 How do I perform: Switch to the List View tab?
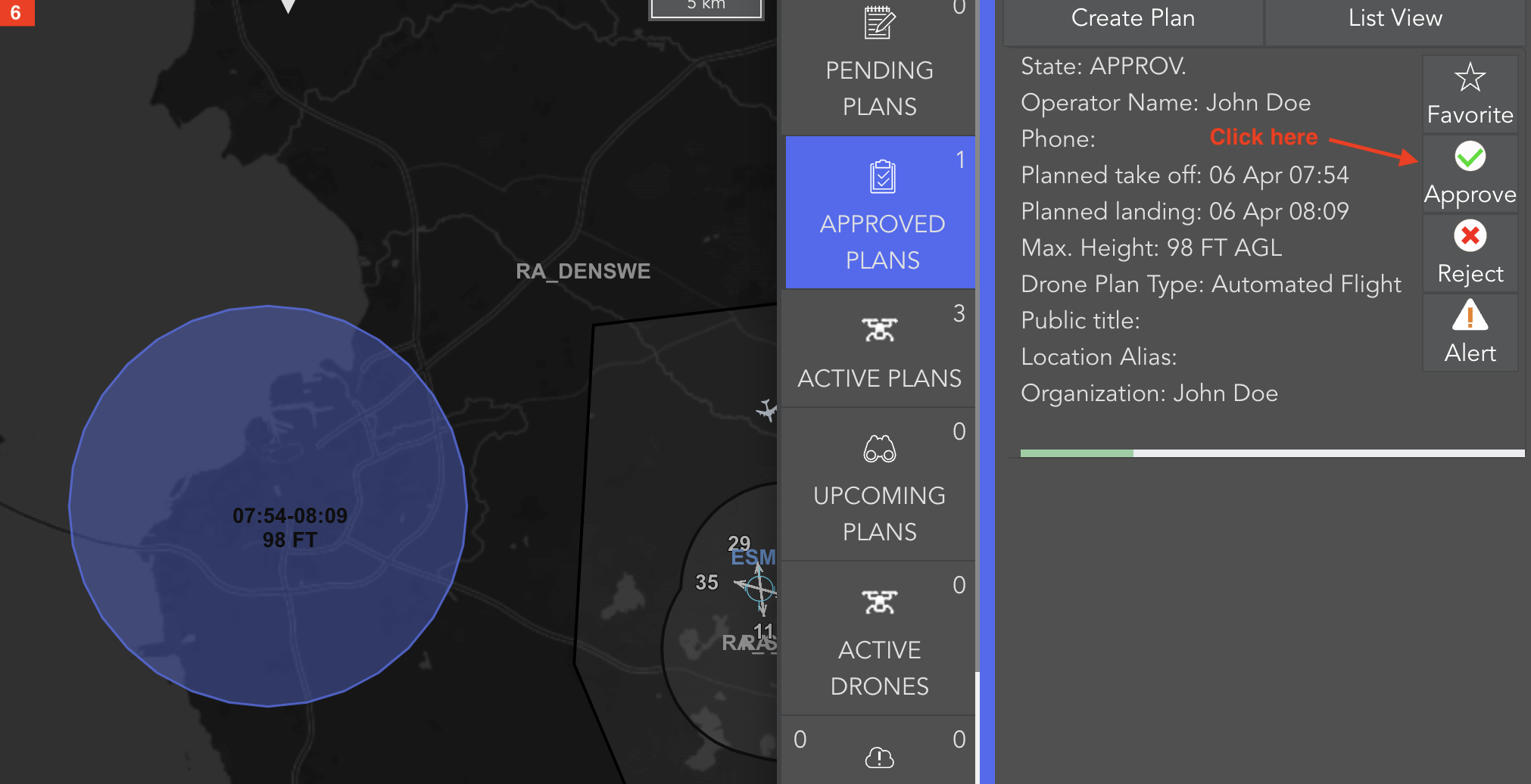tap(1395, 18)
